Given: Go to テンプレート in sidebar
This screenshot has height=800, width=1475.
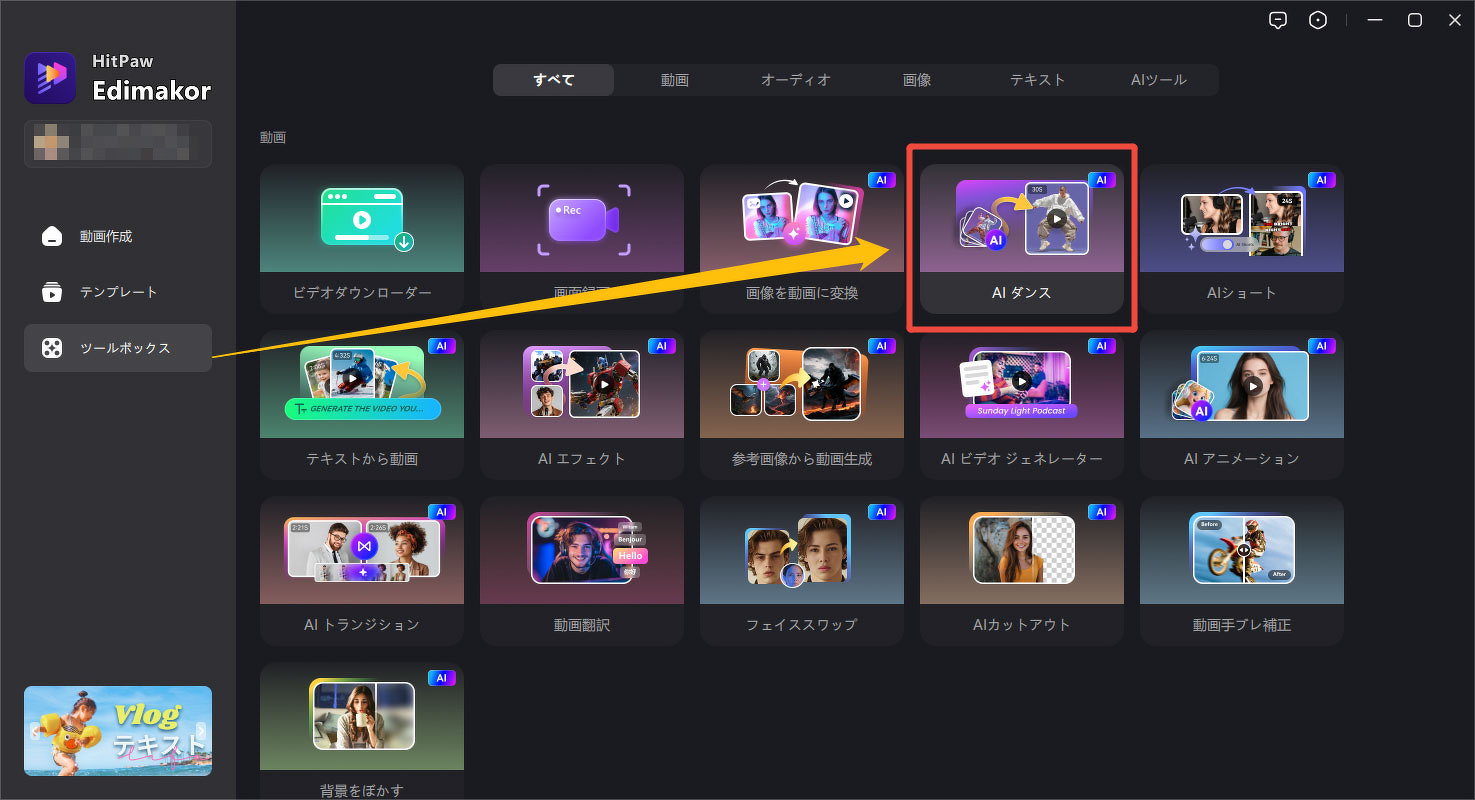Looking at the screenshot, I should (x=118, y=292).
